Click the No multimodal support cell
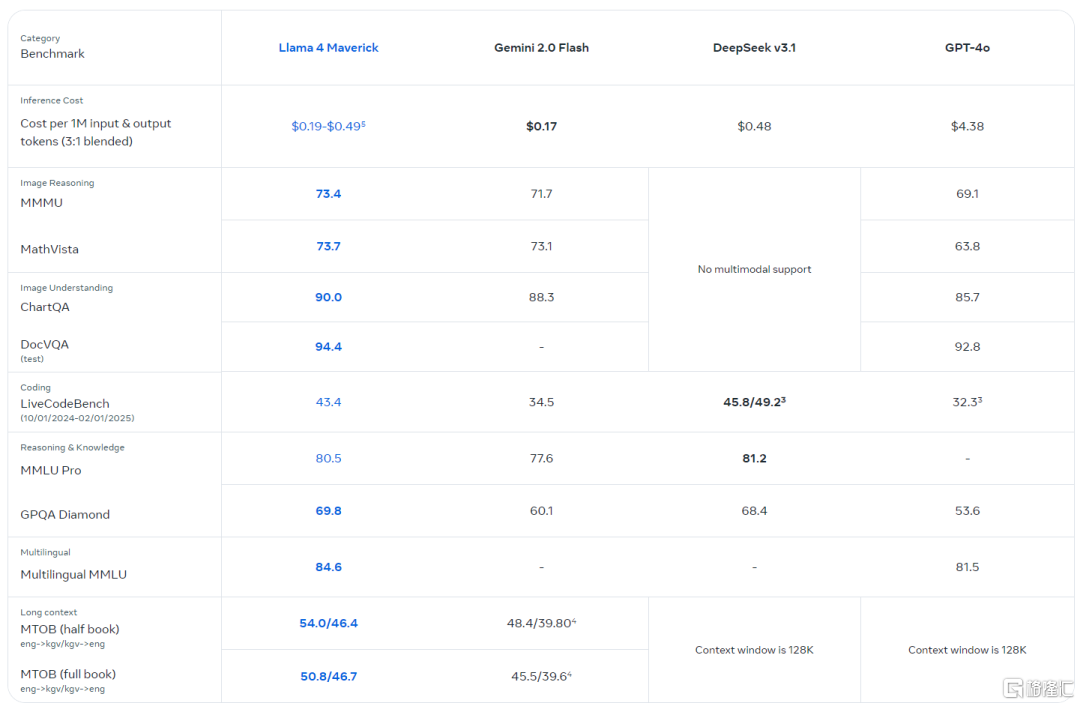Viewport: 1080px width, 706px height. click(754, 269)
